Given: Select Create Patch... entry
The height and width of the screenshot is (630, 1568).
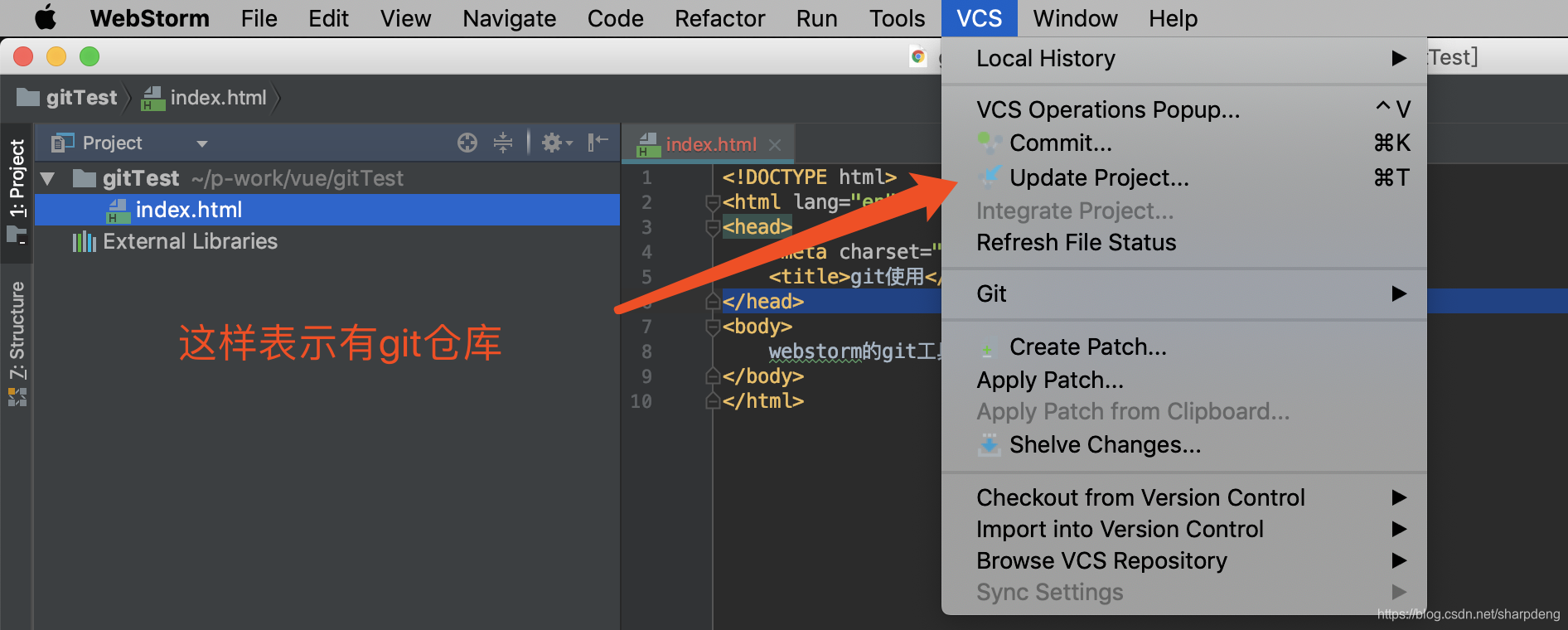Looking at the screenshot, I should (1184, 346).
